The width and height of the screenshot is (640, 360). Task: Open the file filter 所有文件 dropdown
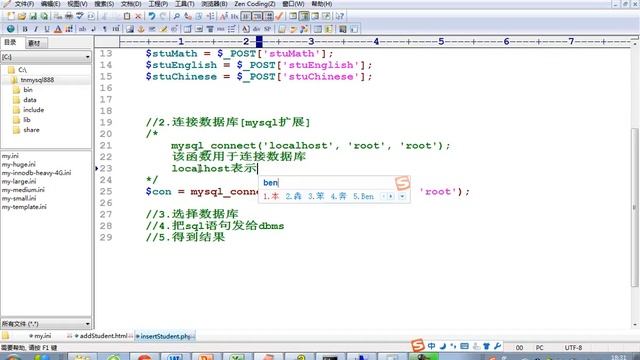[46, 324]
